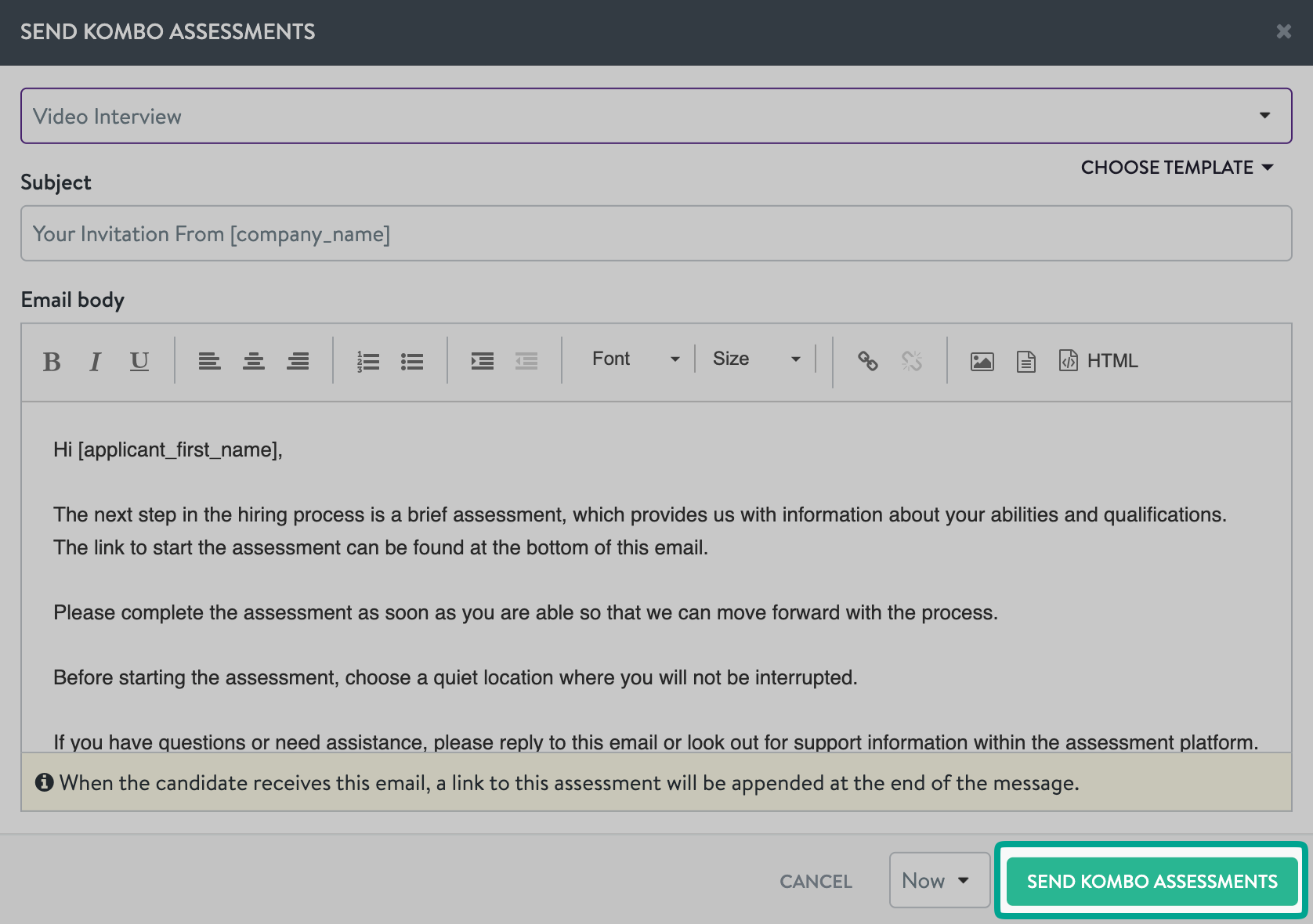Decrease paragraph indent

(x=526, y=361)
